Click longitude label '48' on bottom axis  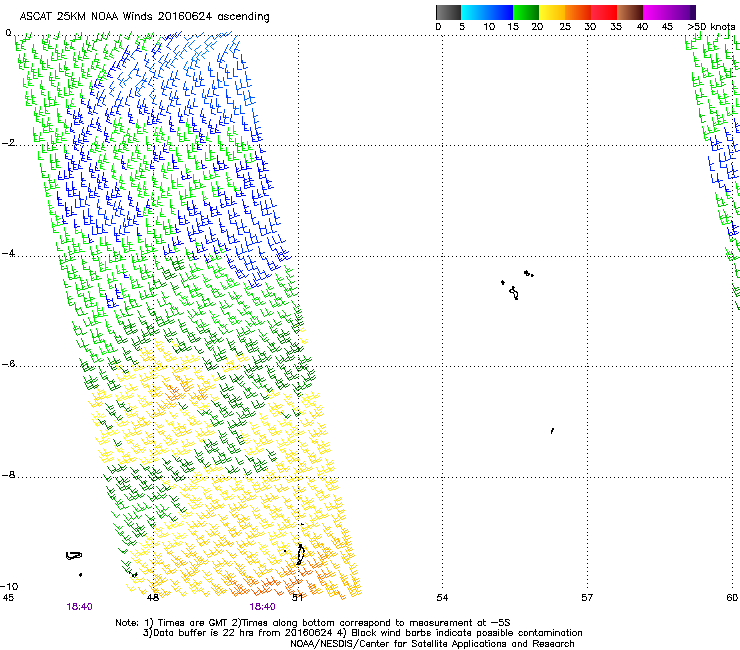point(152,598)
